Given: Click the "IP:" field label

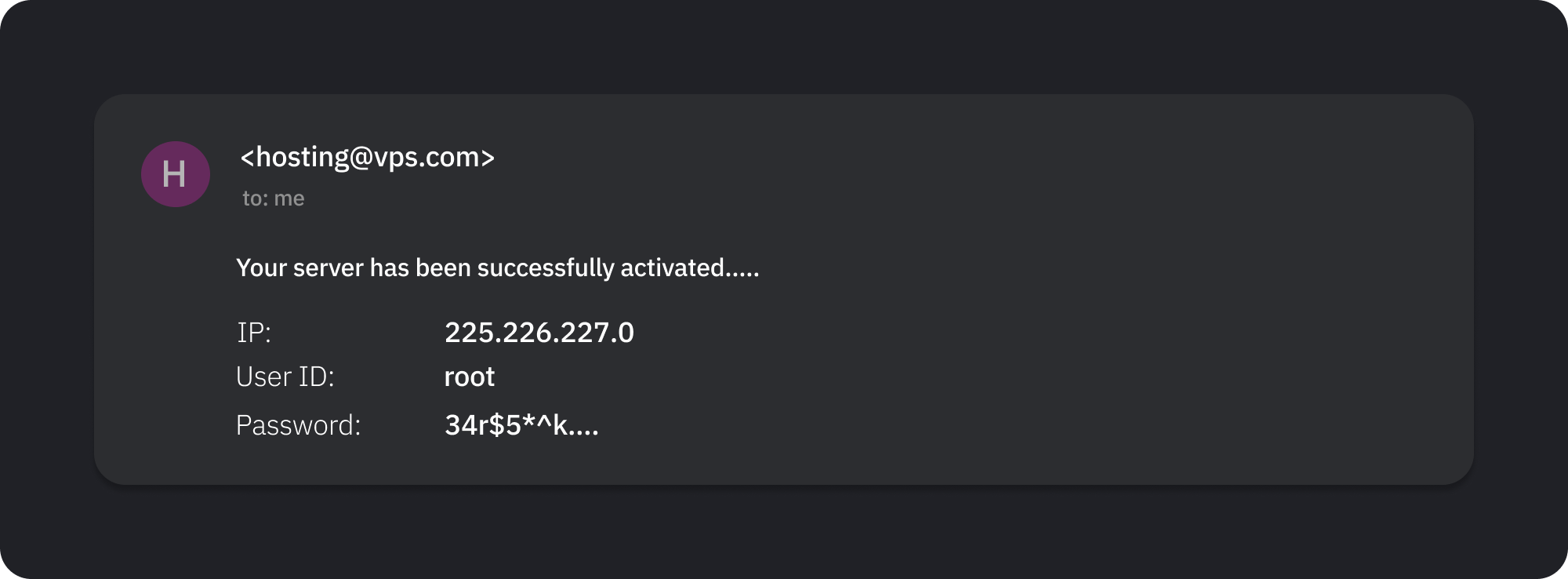Looking at the screenshot, I should [x=253, y=333].
